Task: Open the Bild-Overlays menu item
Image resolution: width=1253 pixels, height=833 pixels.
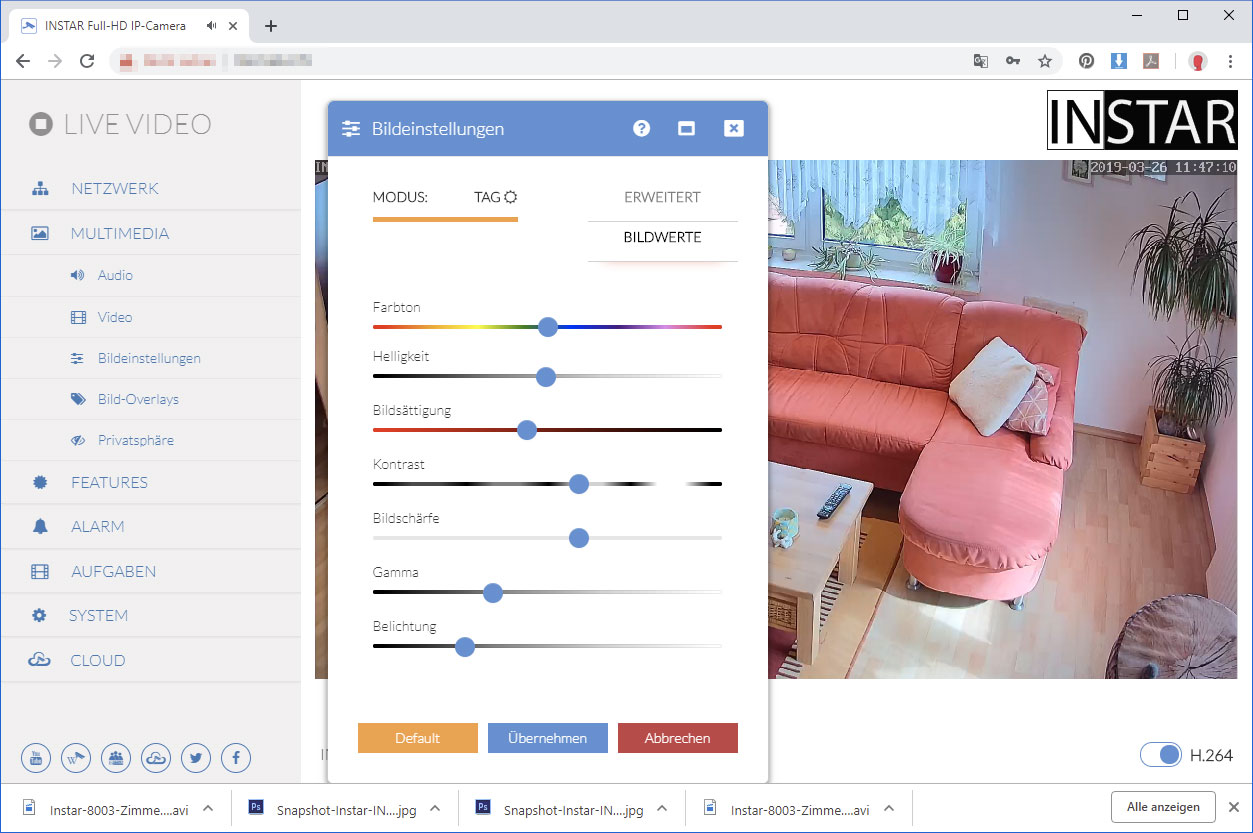Action: (138, 399)
